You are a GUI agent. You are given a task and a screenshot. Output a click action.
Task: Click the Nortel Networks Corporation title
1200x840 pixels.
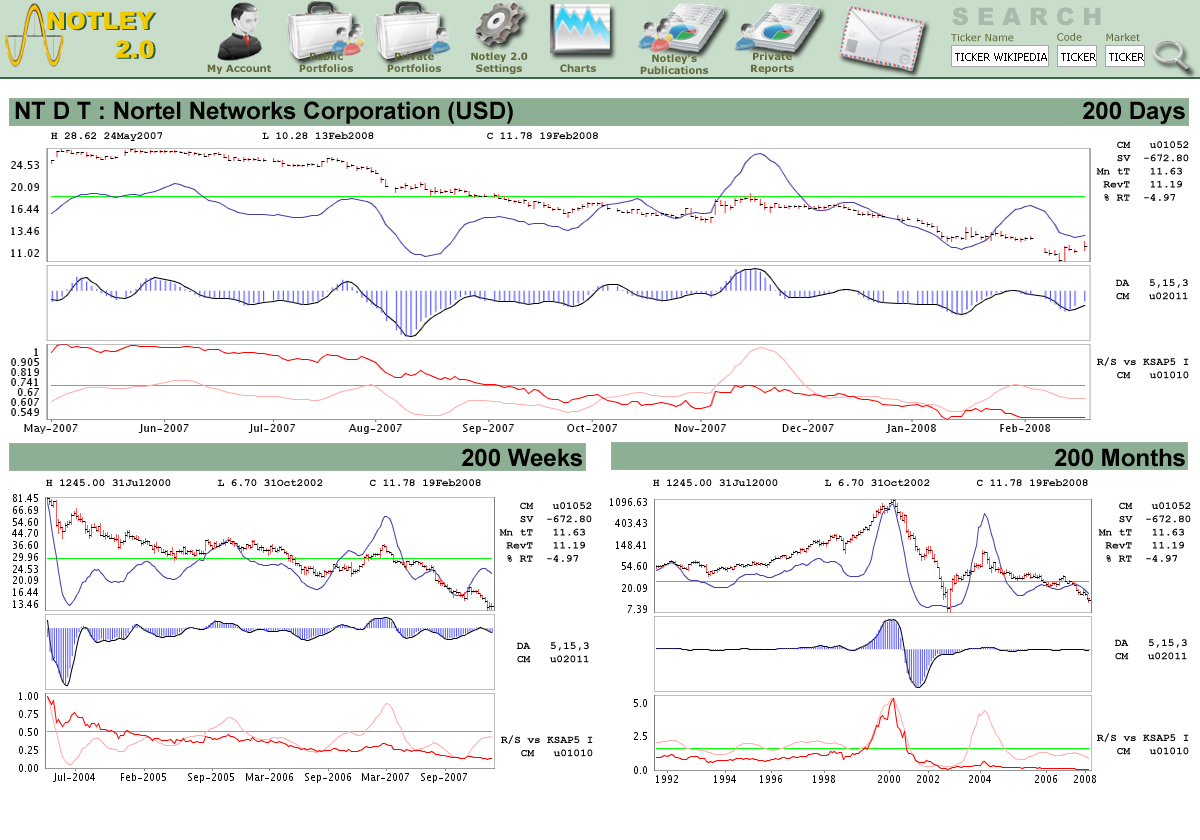tap(264, 111)
